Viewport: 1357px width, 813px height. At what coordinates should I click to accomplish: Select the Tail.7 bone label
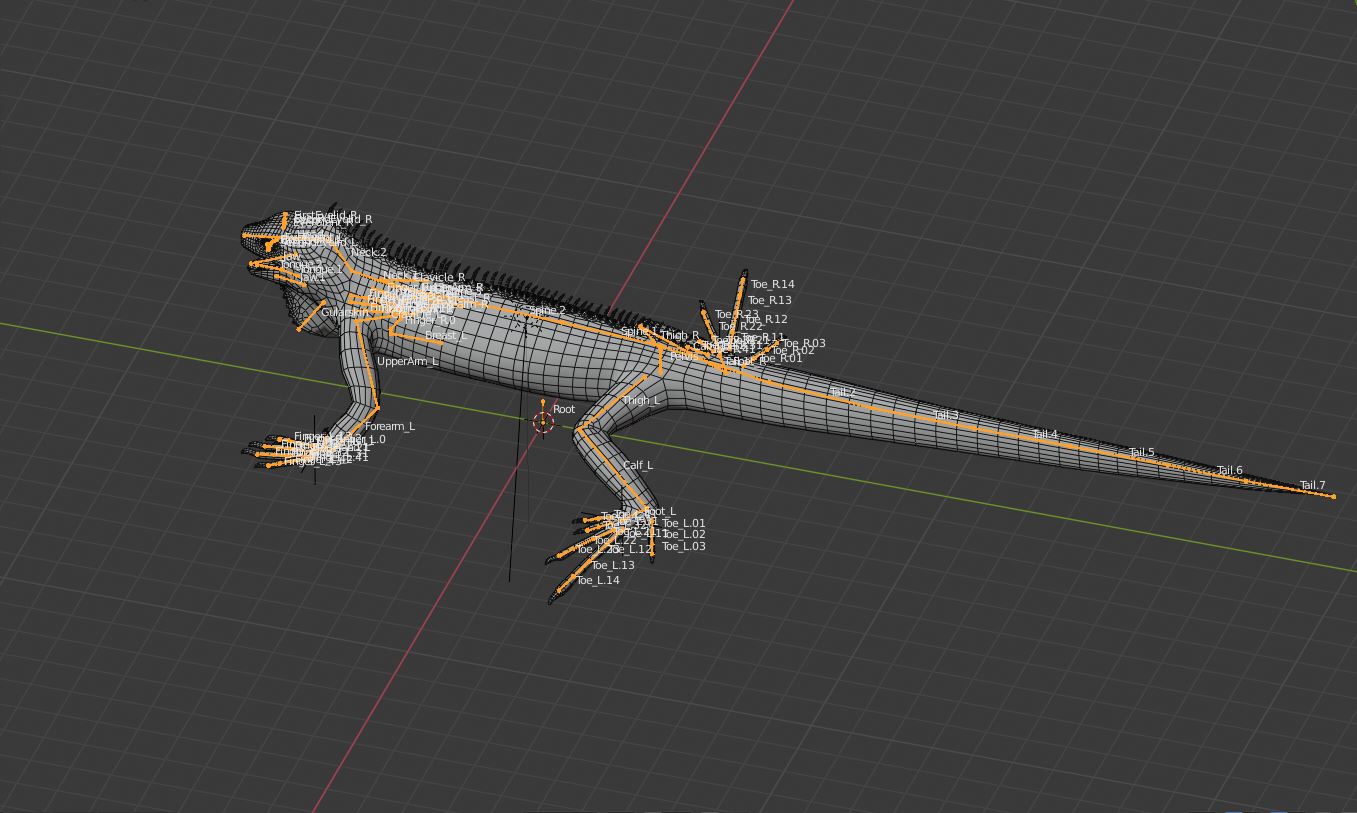coord(1312,485)
